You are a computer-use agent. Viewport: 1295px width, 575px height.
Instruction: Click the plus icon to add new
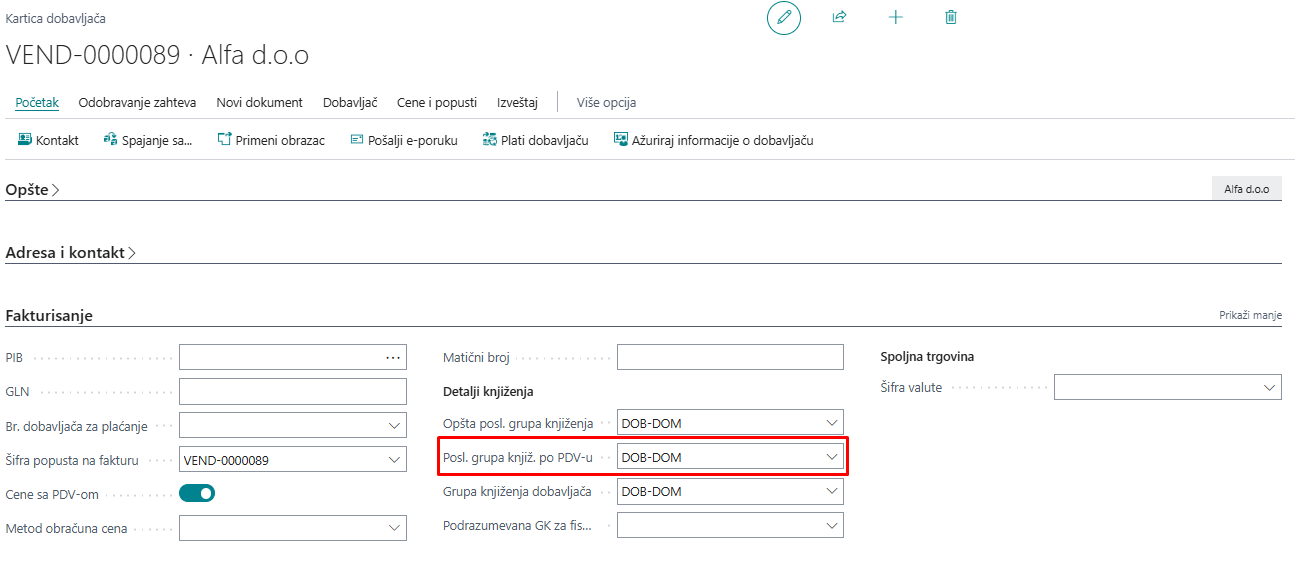coord(896,18)
